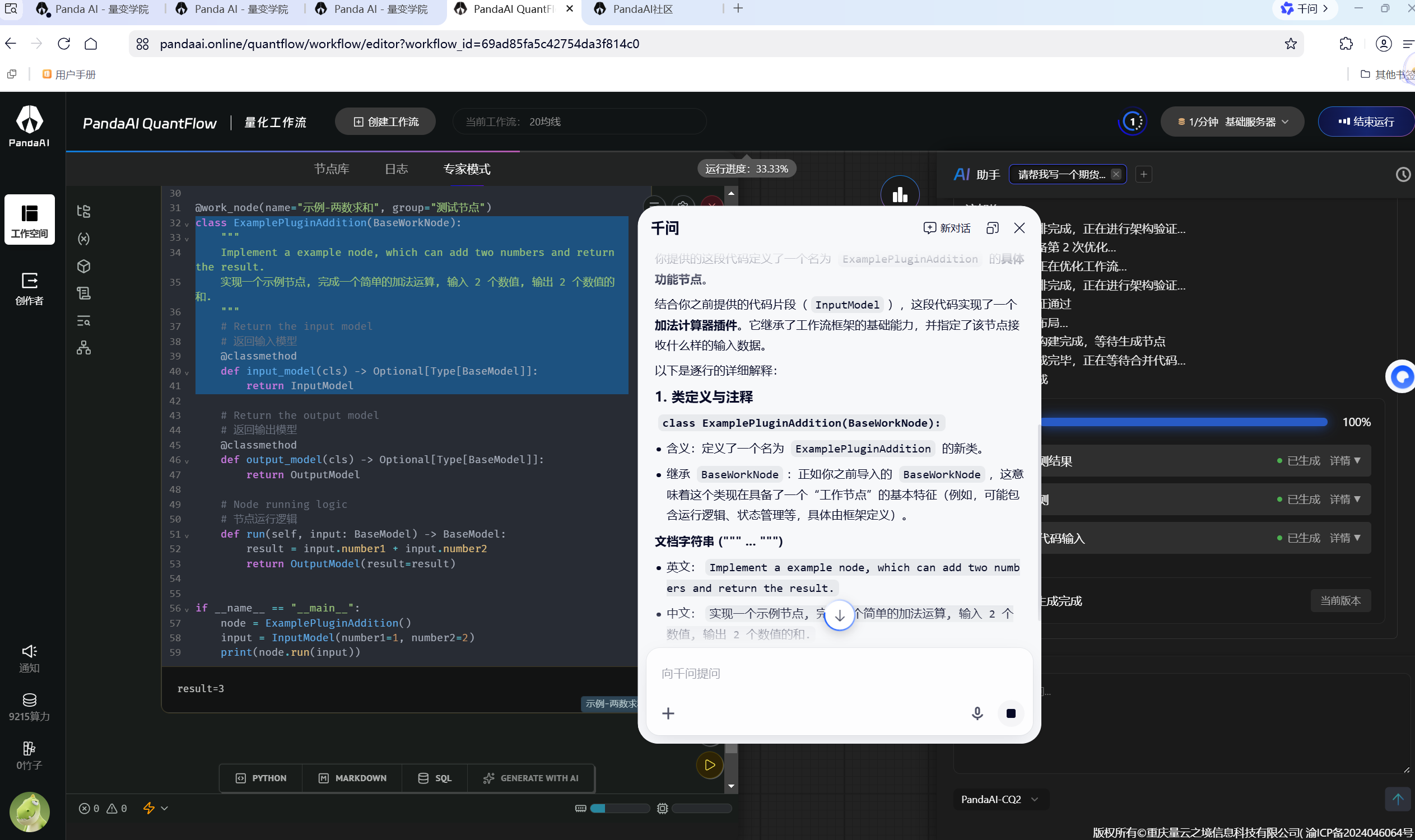Open 用户手册 bookmark

(x=69, y=74)
